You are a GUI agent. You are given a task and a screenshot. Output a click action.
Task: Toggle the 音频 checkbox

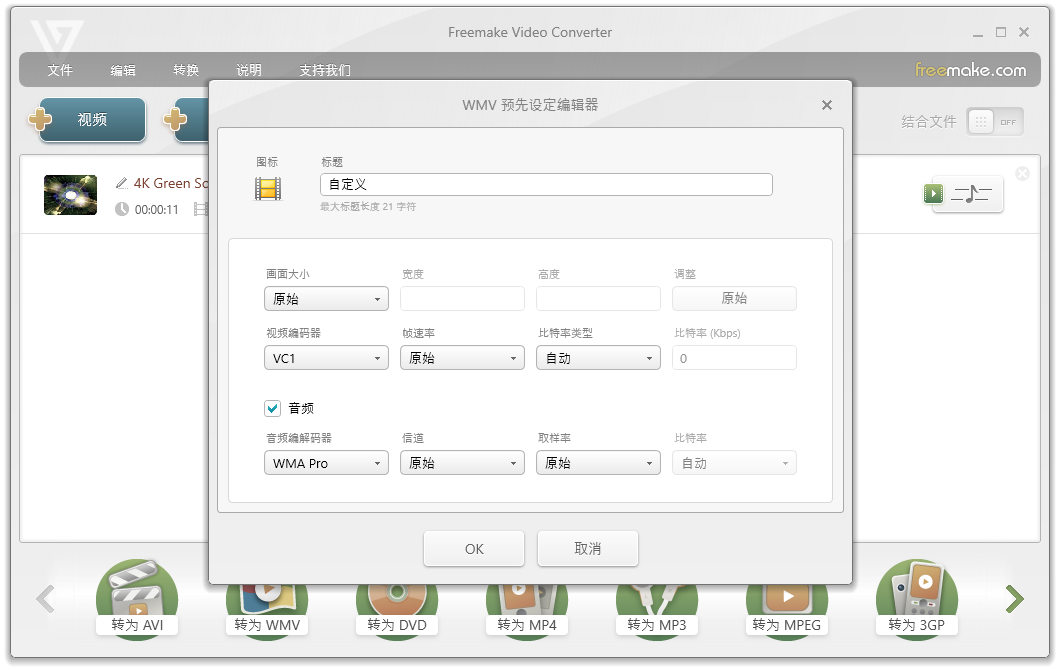pos(272,408)
